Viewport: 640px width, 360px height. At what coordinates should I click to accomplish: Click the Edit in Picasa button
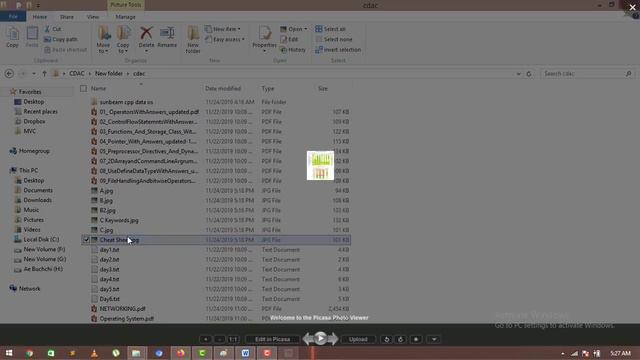click(x=272, y=339)
